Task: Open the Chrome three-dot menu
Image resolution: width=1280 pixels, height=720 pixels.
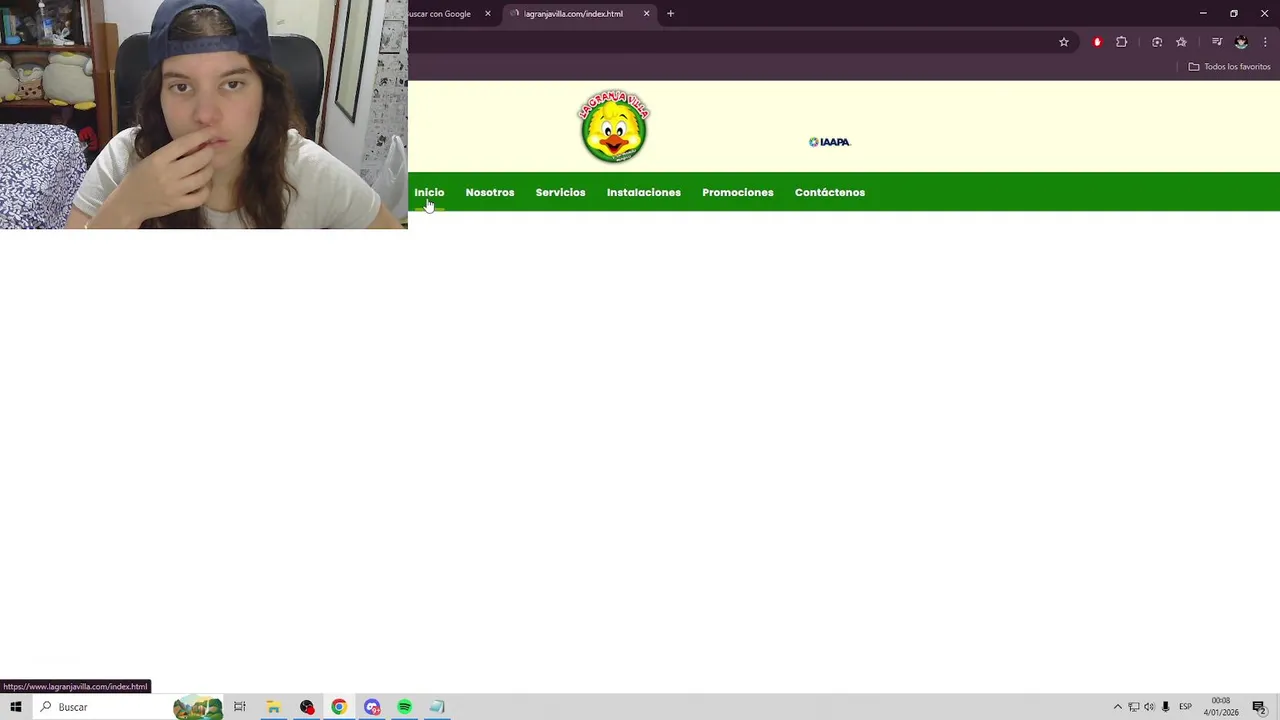Action: click(1265, 42)
